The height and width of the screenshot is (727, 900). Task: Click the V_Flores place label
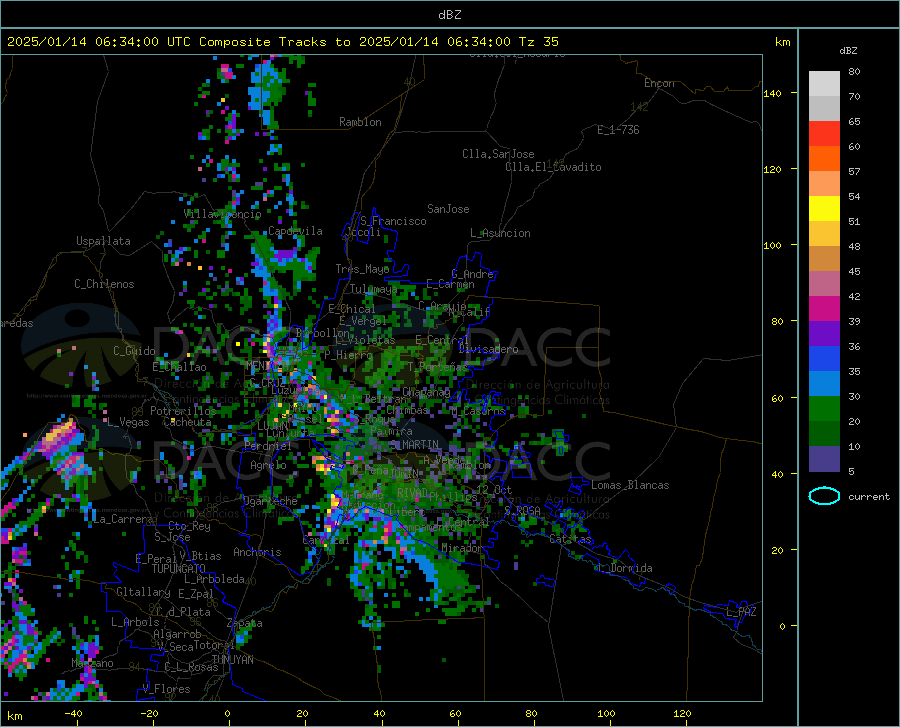(166, 689)
